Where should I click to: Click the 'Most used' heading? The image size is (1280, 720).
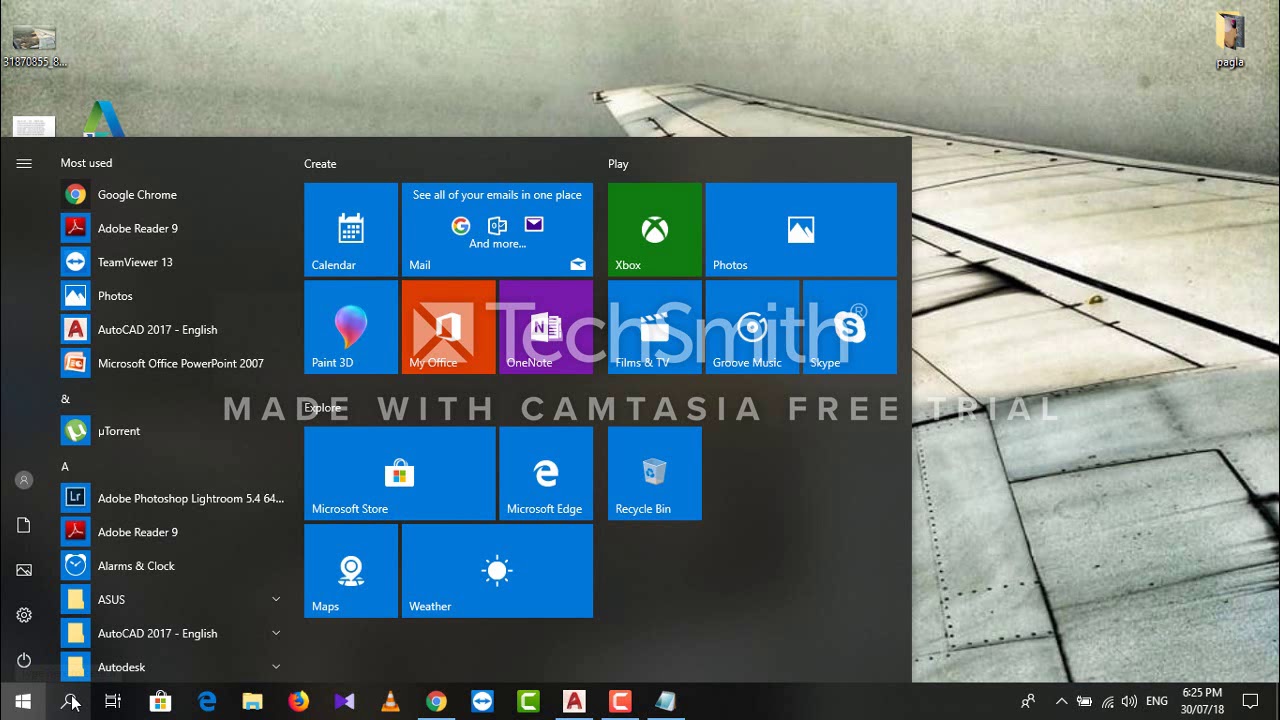(86, 163)
